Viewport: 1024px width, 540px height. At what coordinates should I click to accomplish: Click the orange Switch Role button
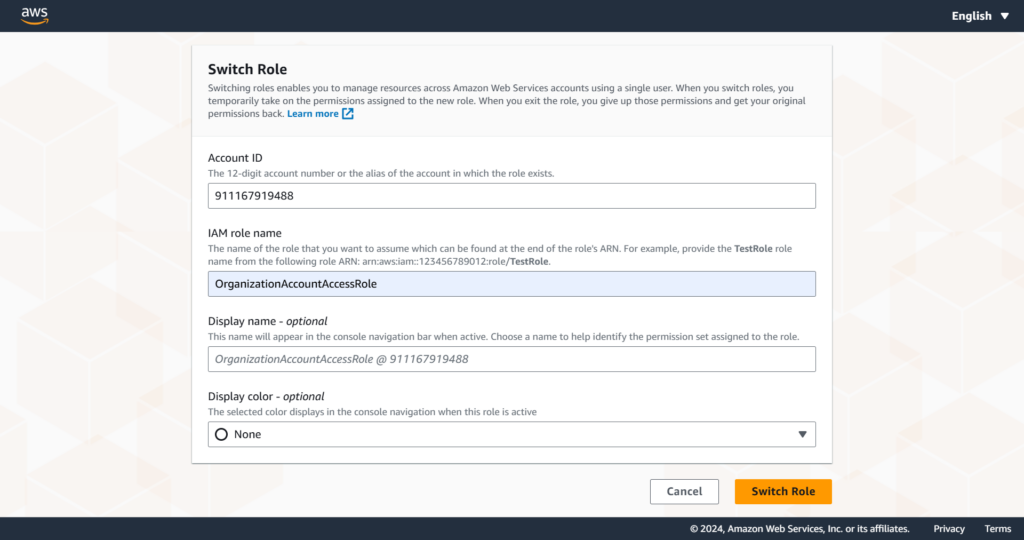pyautogui.click(x=783, y=491)
